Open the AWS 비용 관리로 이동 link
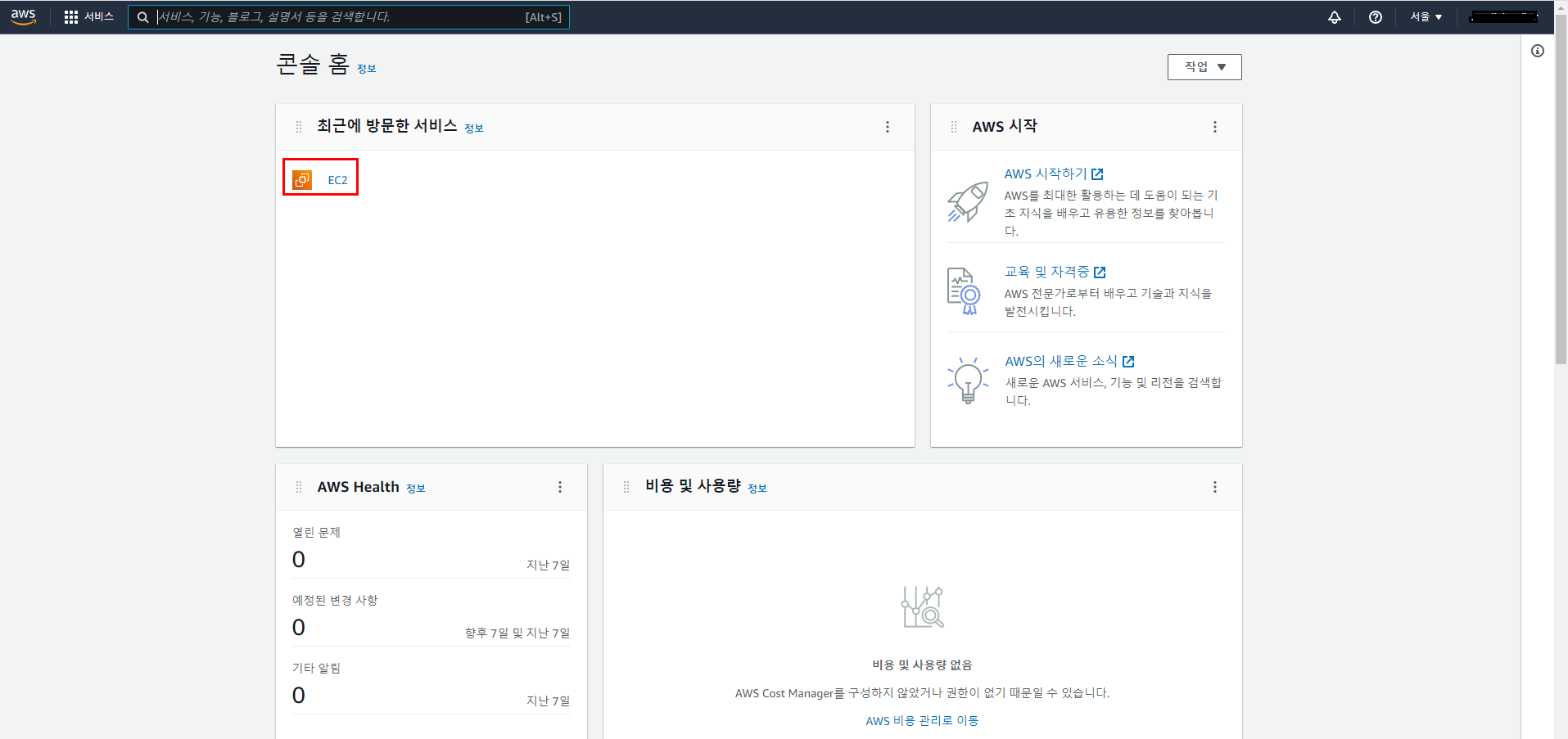Viewport: 1568px width, 739px height. [922, 721]
